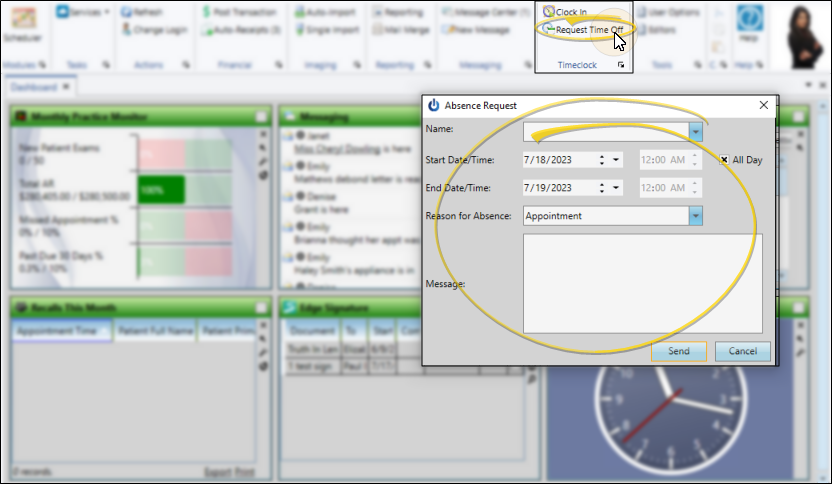Expand the Name dropdown list
The width and height of the screenshot is (832, 484).
point(696,131)
